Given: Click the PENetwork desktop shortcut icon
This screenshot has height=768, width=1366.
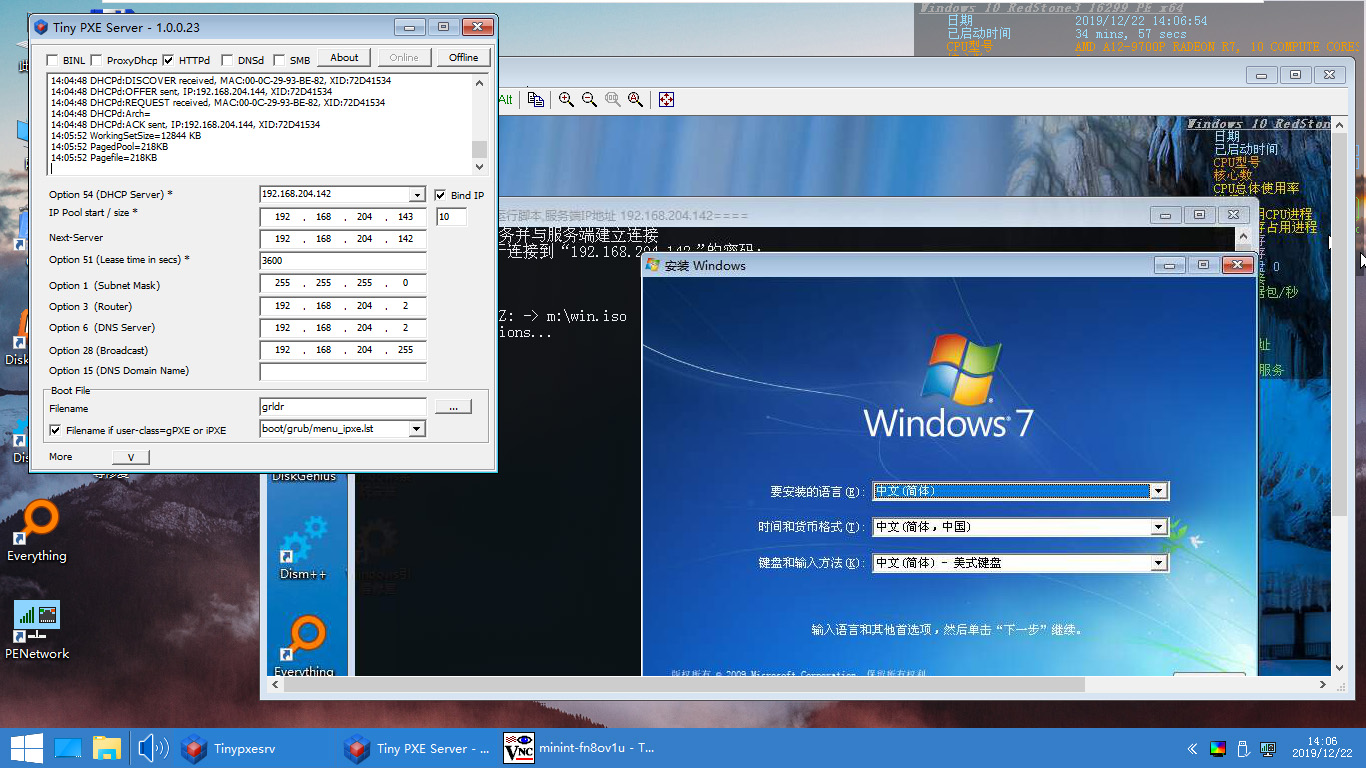Looking at the screenshot, I should click(37, 630).
